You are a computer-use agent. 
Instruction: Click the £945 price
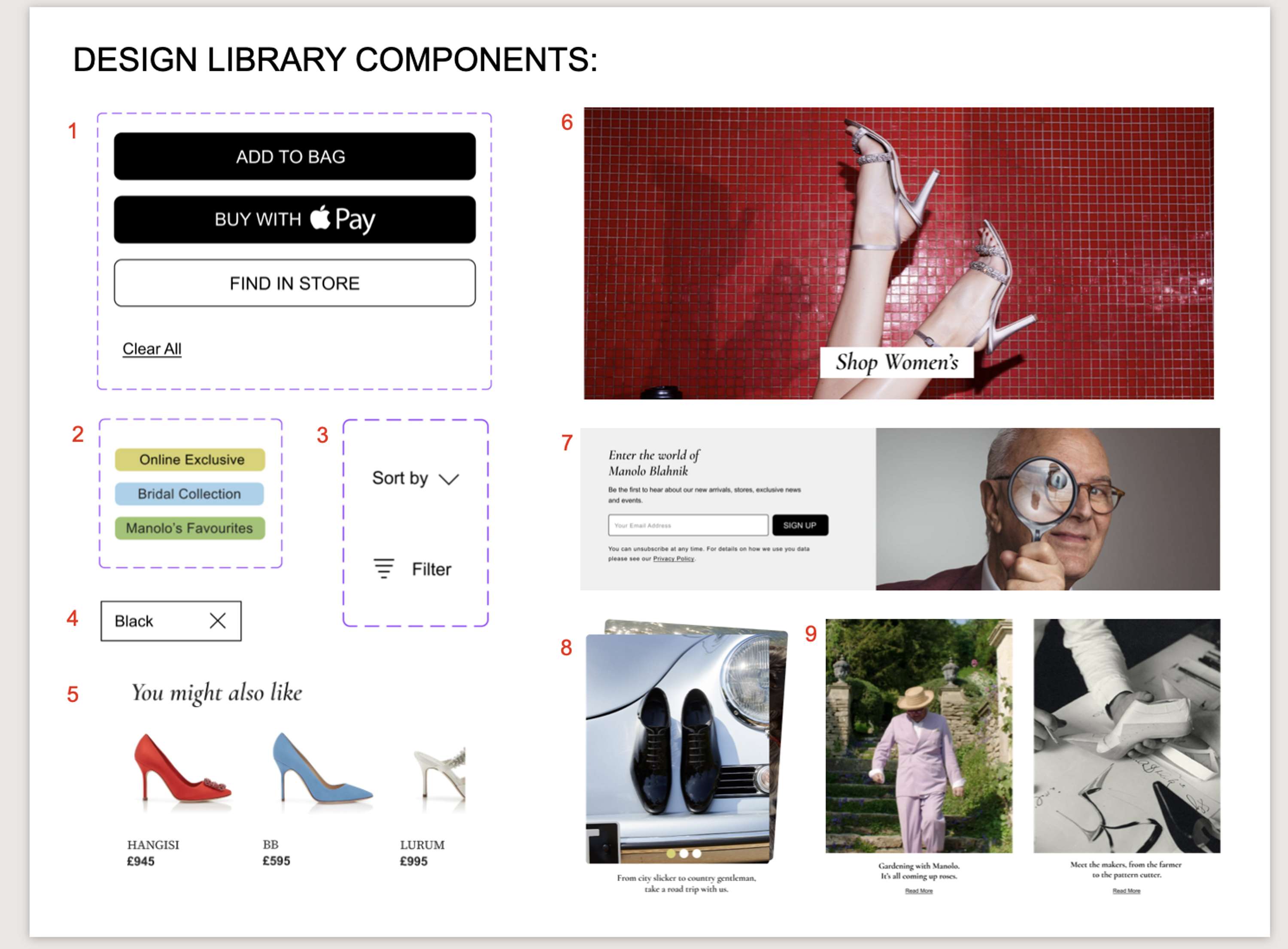point(141,861)
